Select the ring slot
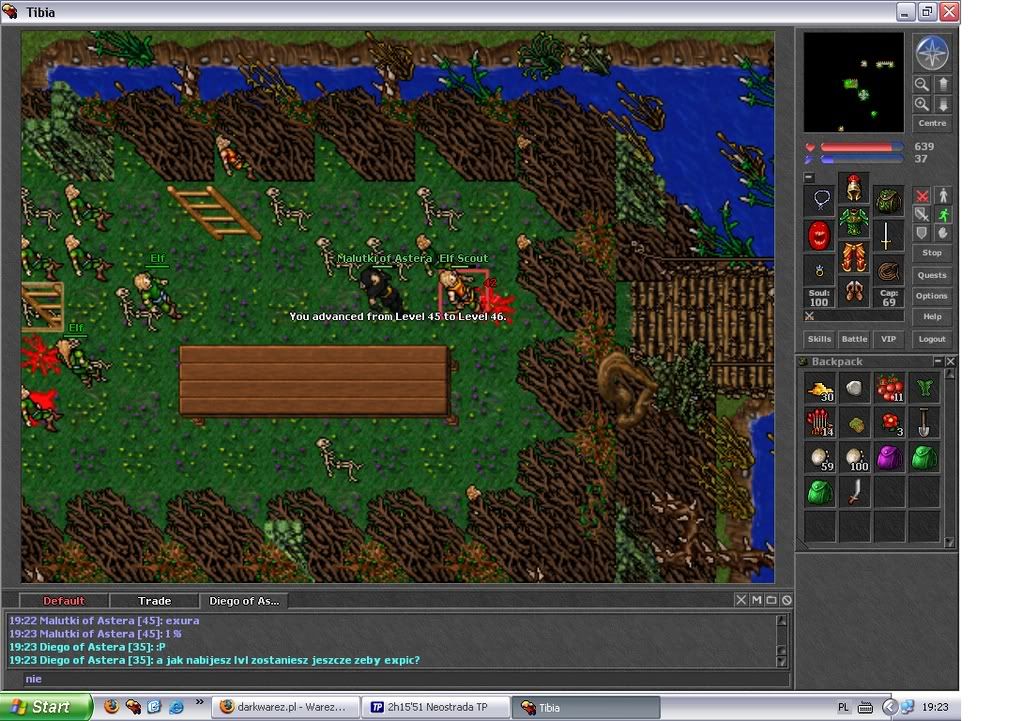Image resolution: width=1023 pixels, height=721 pixels. 820,269
